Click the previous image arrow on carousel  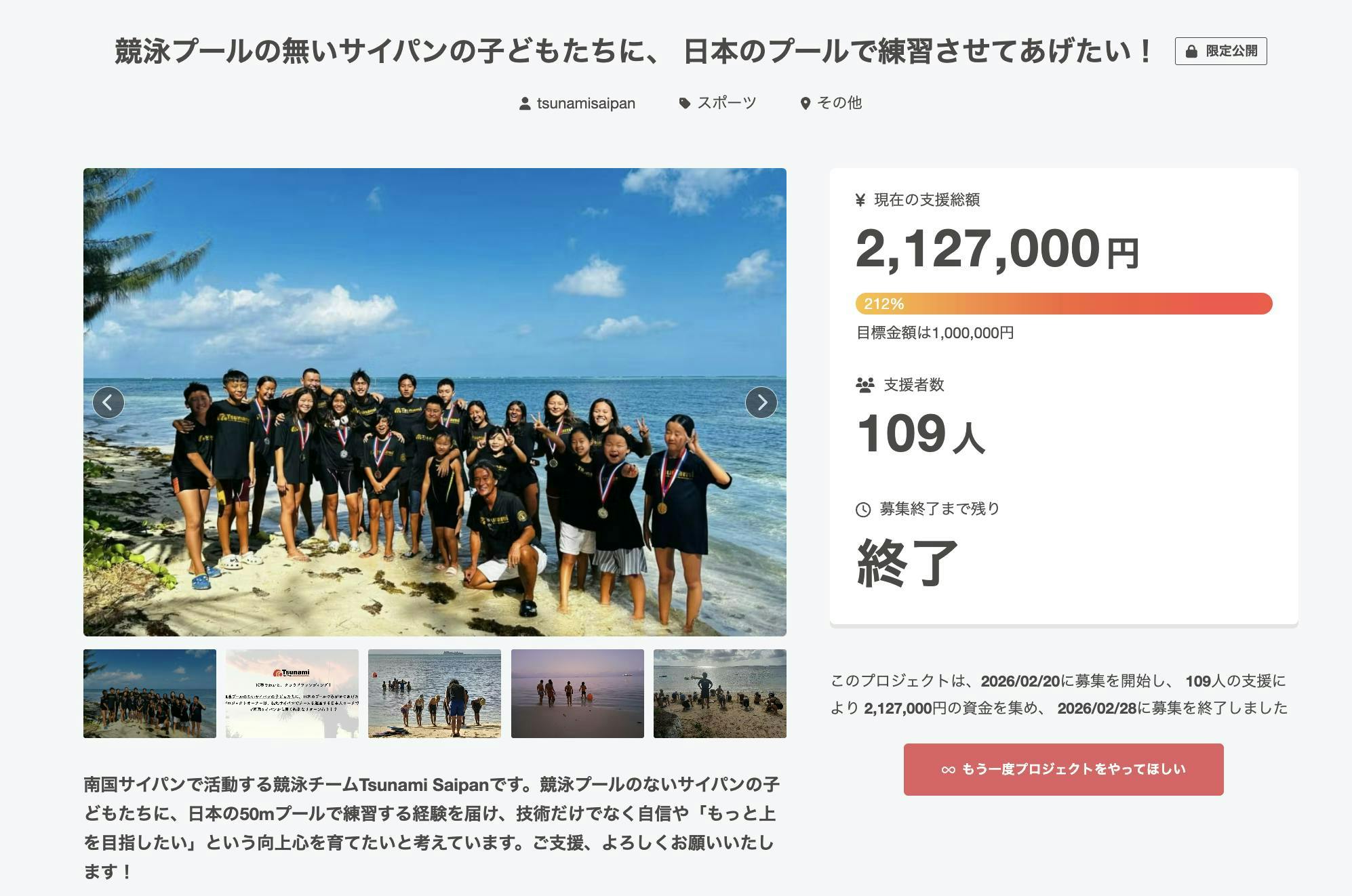108,403
